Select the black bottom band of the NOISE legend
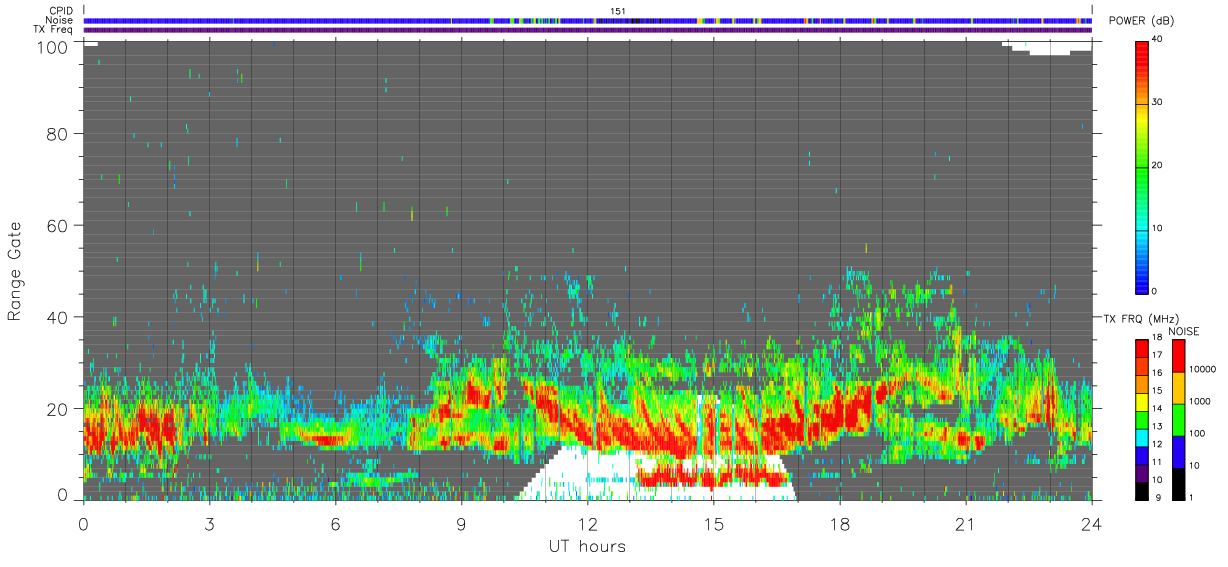The width and height of the screenshot is (1228, 567). pos(1178,483)
